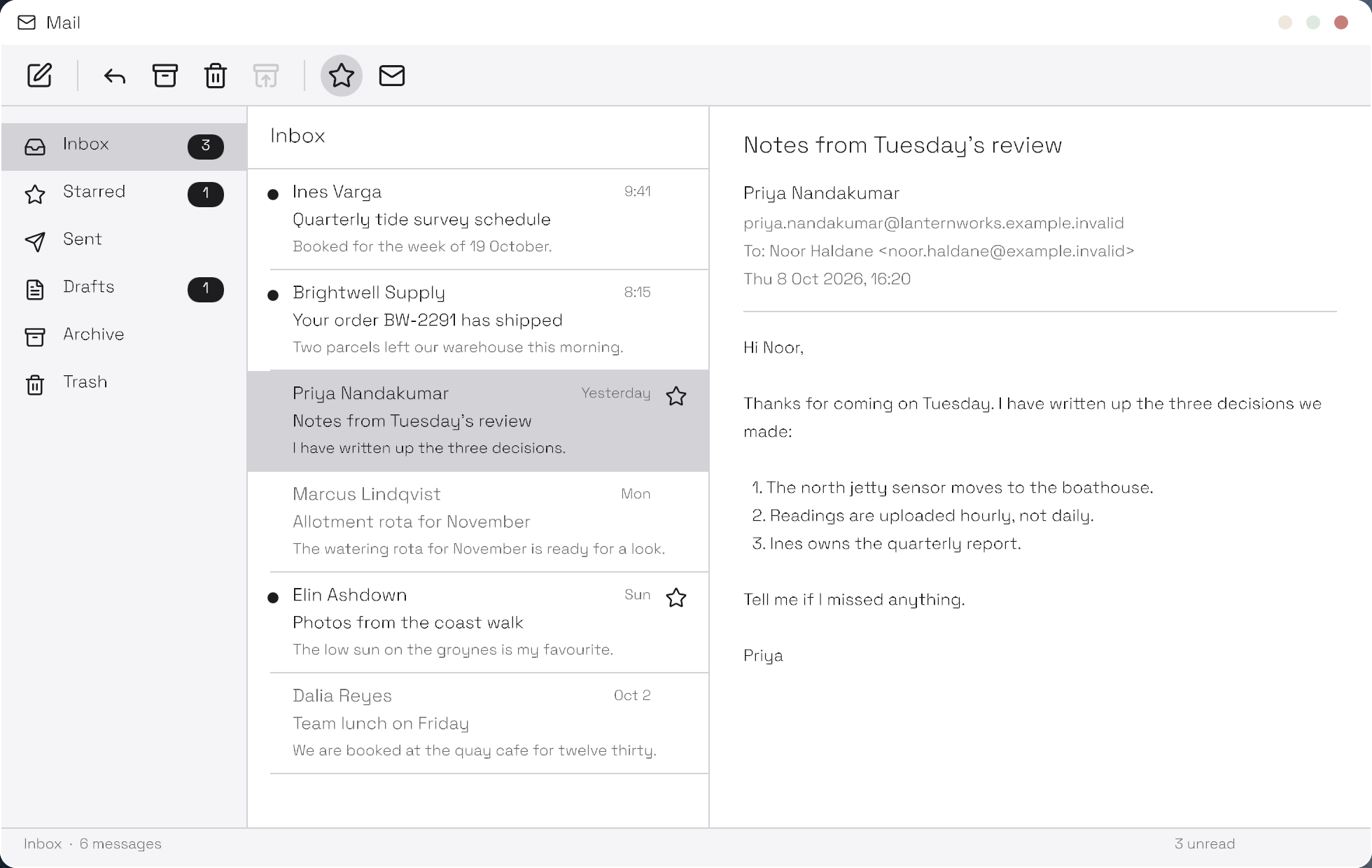The height and width of the screenshot is (868, 1372).
Task: Click the unread dot beside Brightwell Supply
Action: point(273,295)
